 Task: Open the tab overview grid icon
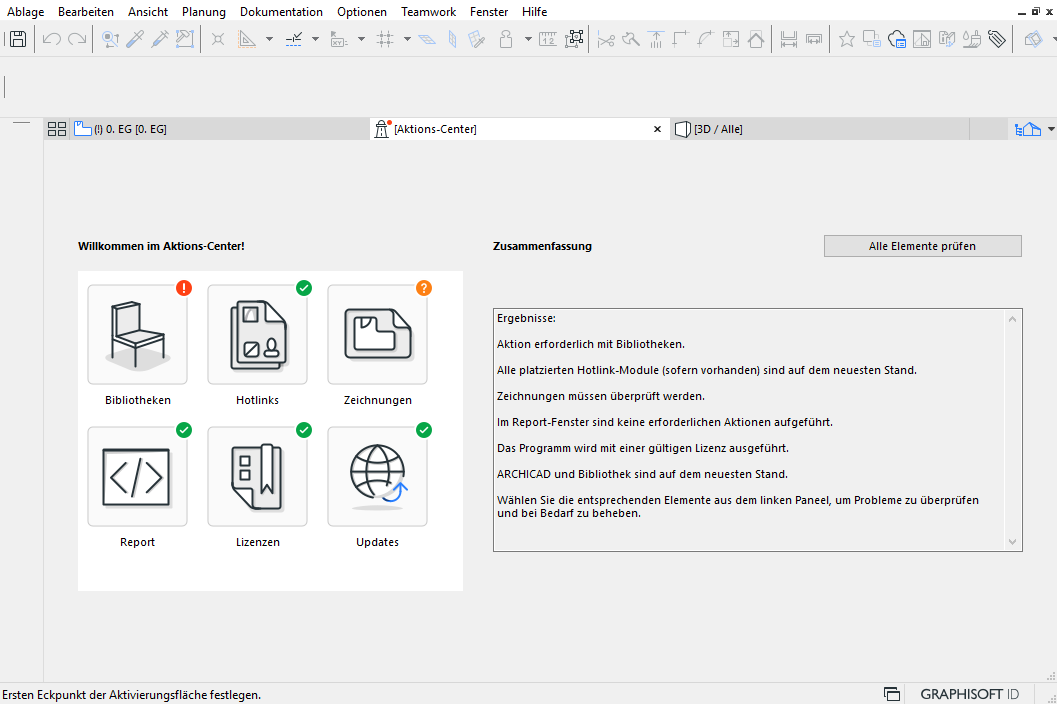[x=57, y=129]
